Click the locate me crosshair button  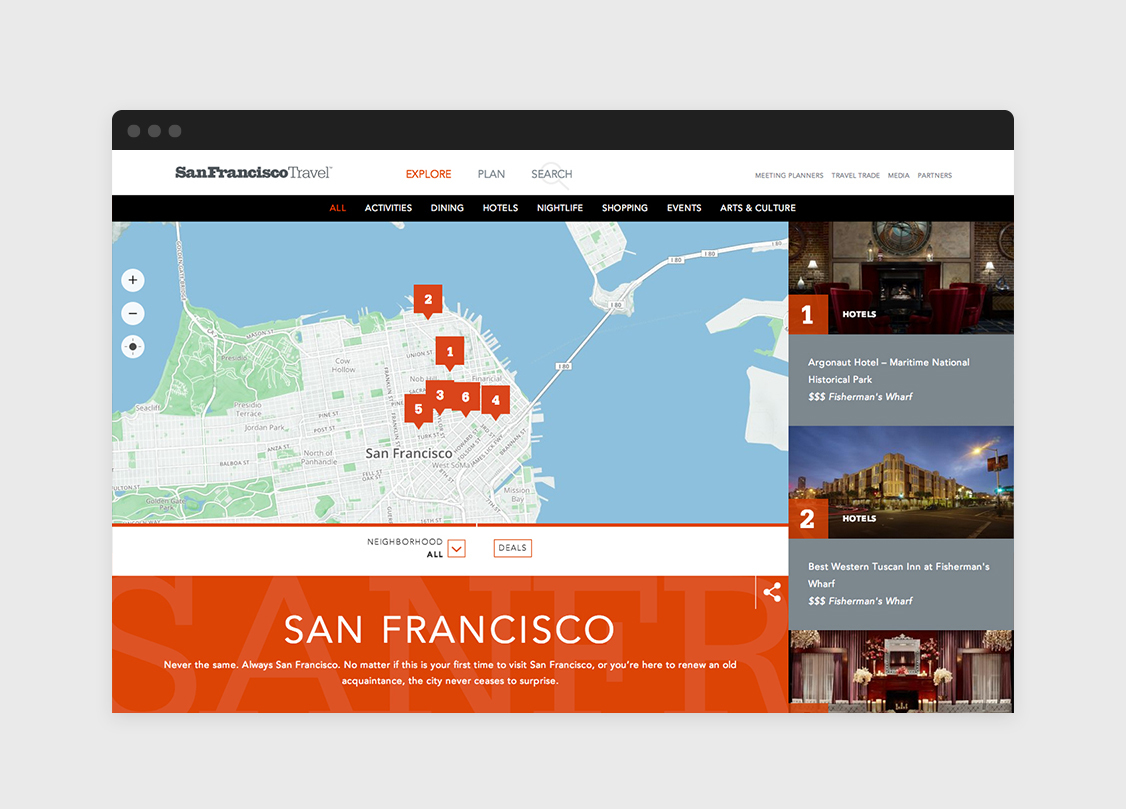tap(133, 347)
